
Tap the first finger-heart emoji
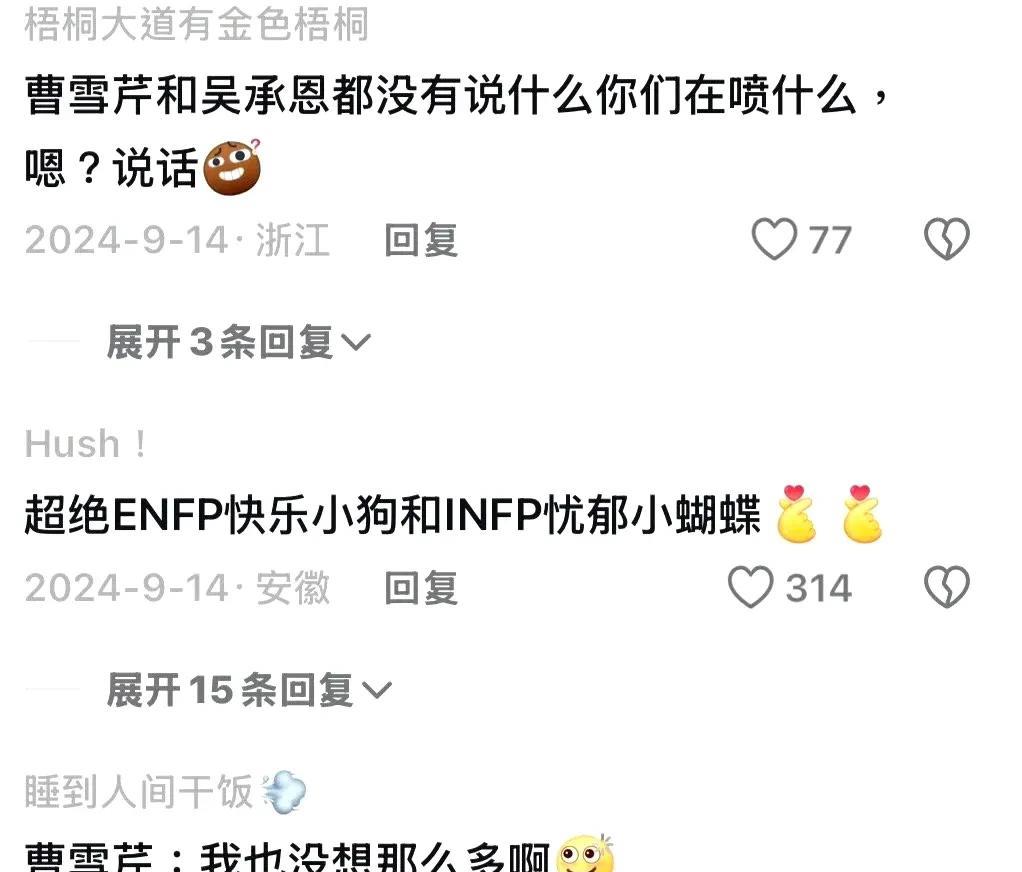click(796, 514)
